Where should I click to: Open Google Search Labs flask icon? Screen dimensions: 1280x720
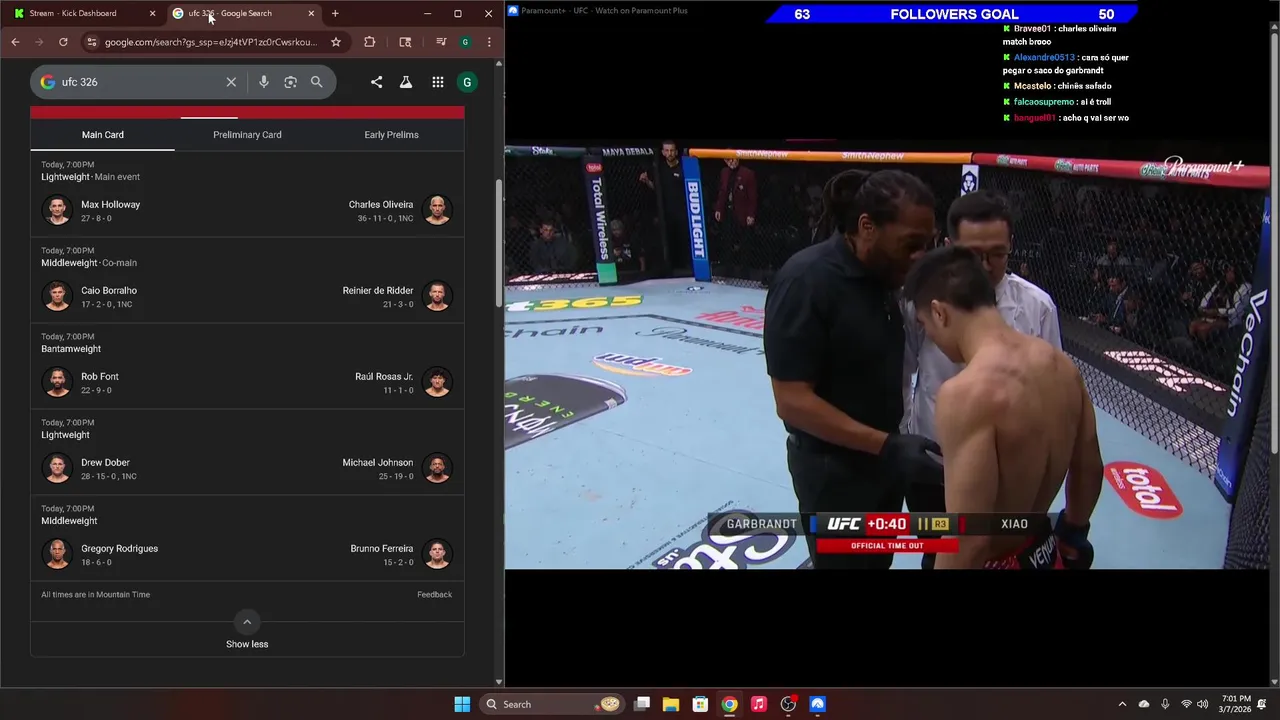pyautogui.click(x=406, y=82)
